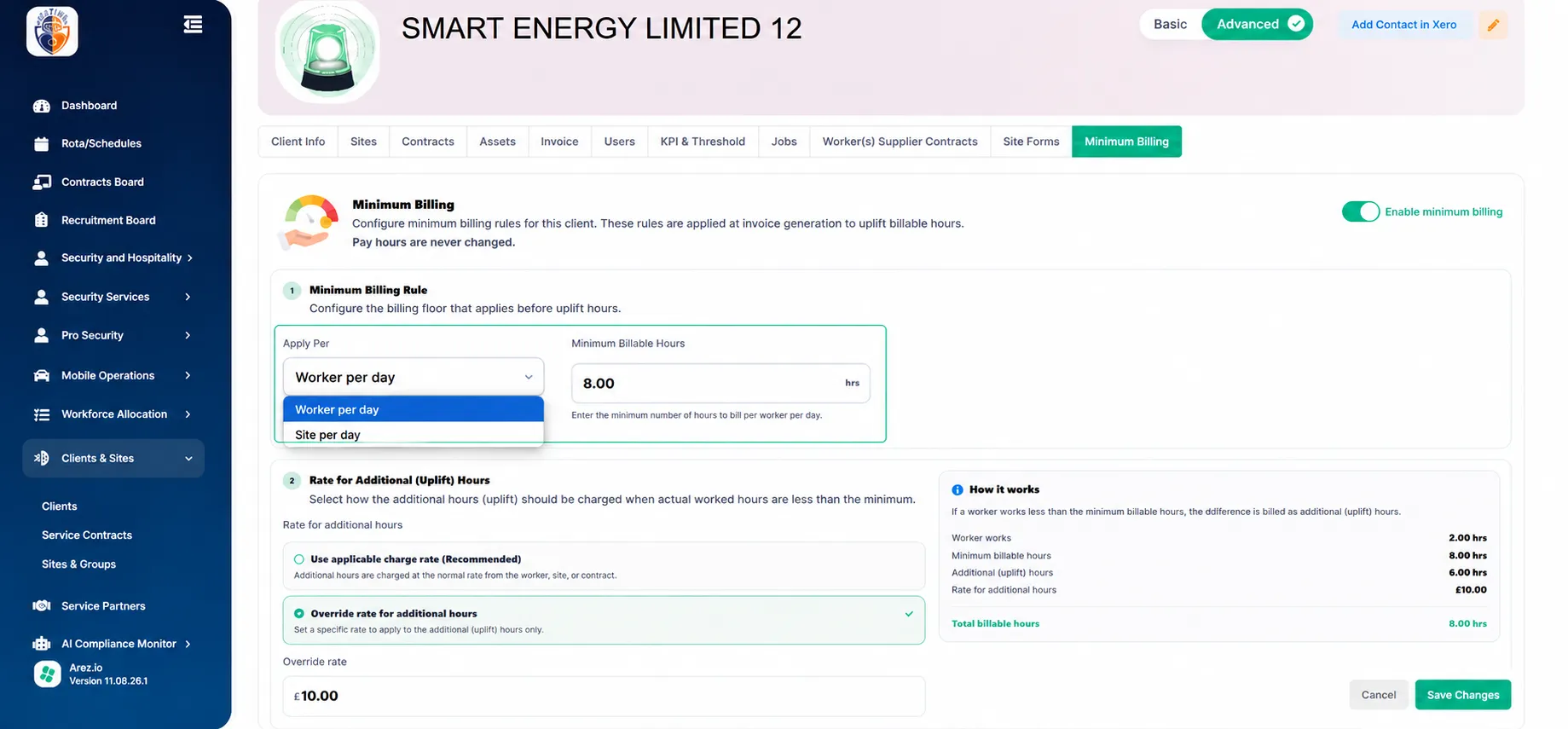
Task: Switch to the KPI & Threshold tab
Action: tap(702, 142)
